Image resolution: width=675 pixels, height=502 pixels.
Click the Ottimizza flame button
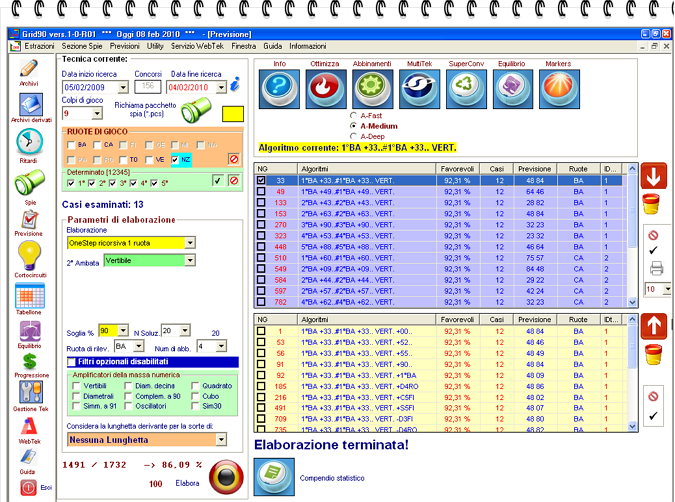pos(326,89)
